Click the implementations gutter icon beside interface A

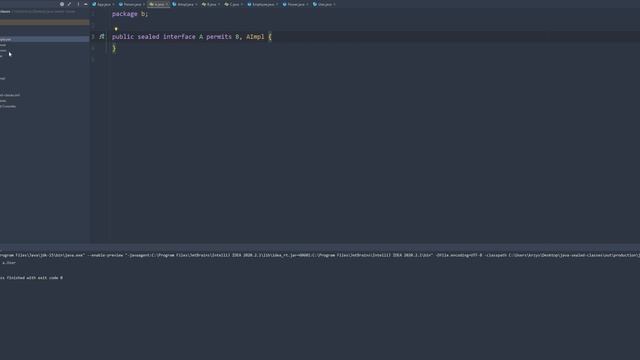[102, 37]
